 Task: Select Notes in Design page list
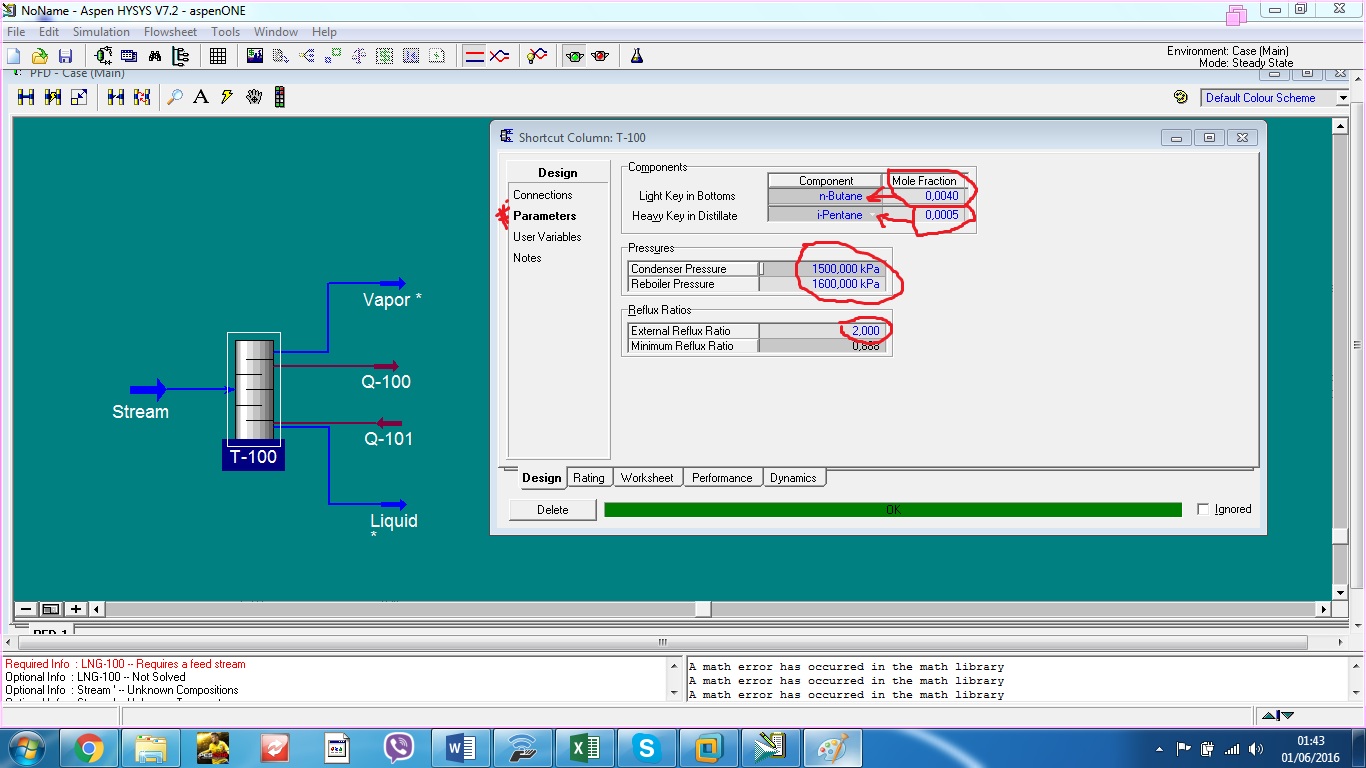pos(527,258)
